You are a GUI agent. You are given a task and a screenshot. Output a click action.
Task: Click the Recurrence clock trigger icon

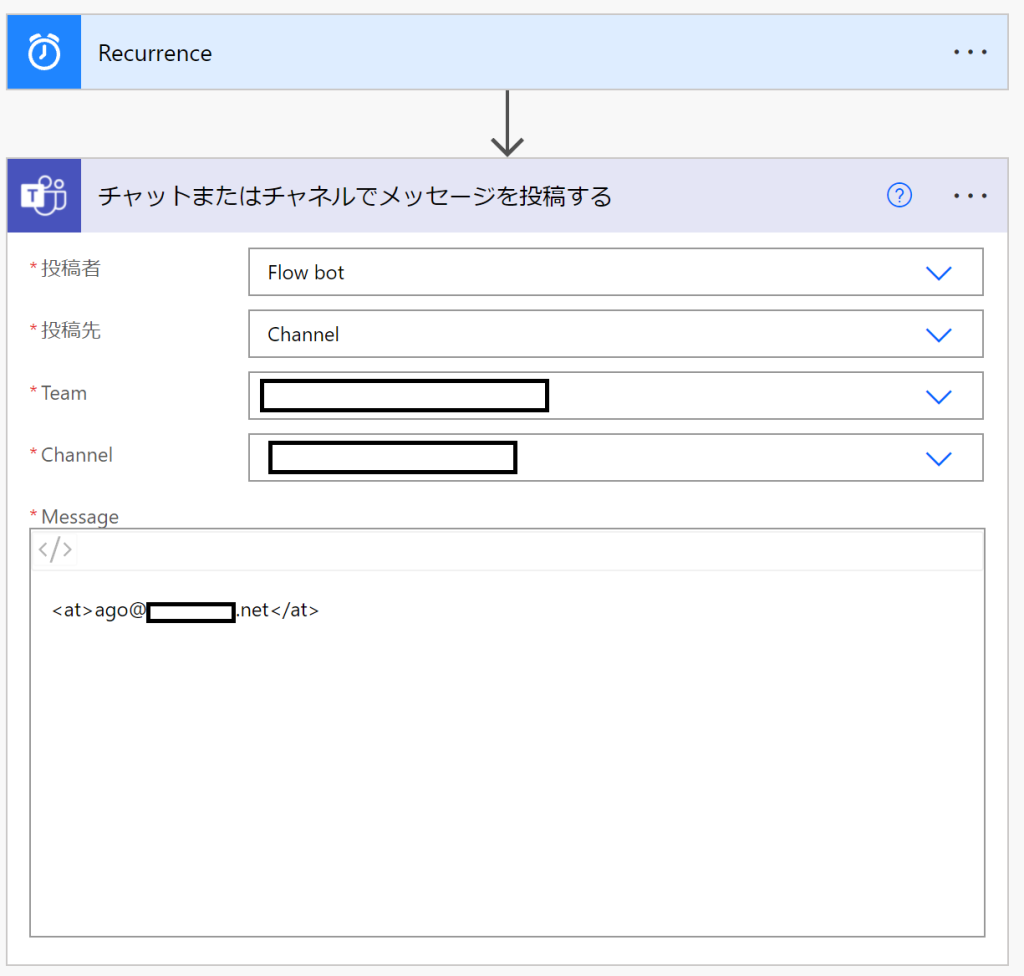point(44,53)
